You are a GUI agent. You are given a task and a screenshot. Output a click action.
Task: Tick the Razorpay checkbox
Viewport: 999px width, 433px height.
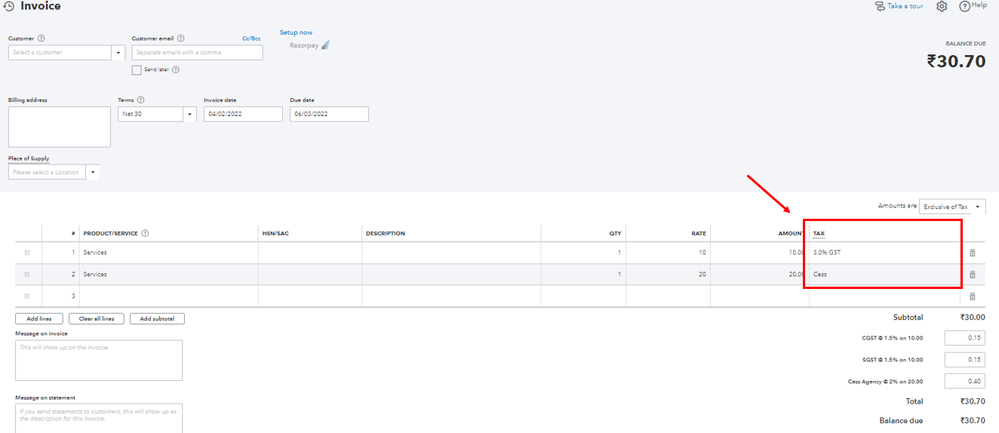[282, 46]
